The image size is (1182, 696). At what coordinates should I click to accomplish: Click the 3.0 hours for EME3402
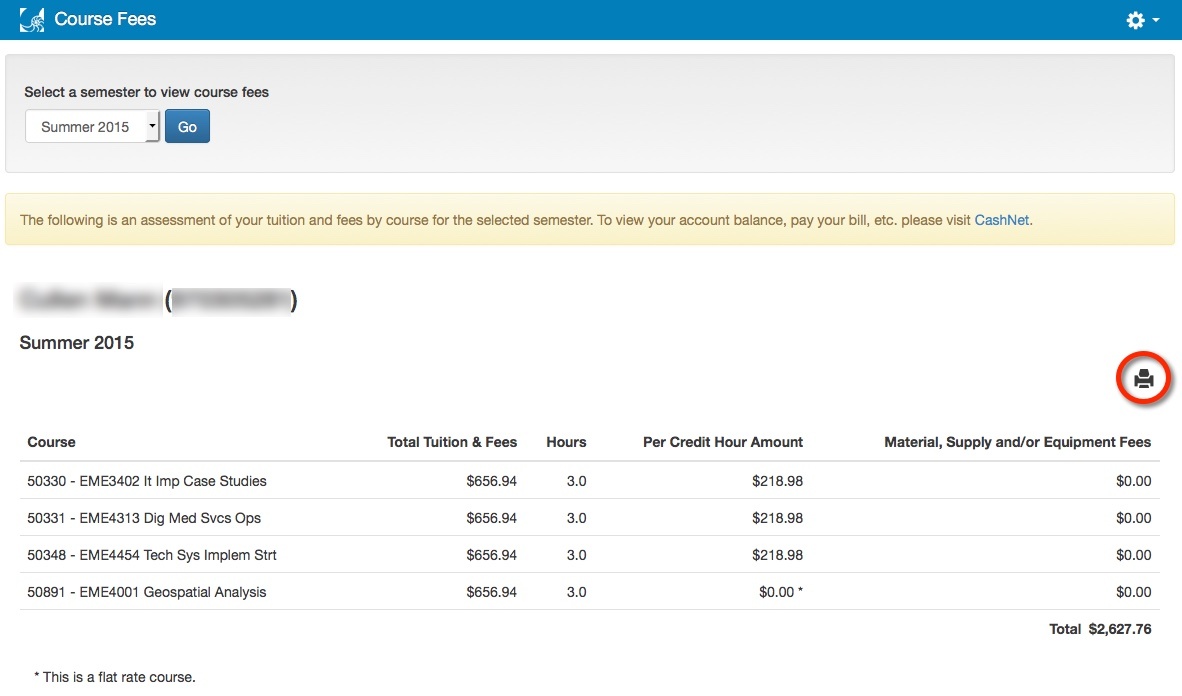pyautogui.click(x=577, y=481)
